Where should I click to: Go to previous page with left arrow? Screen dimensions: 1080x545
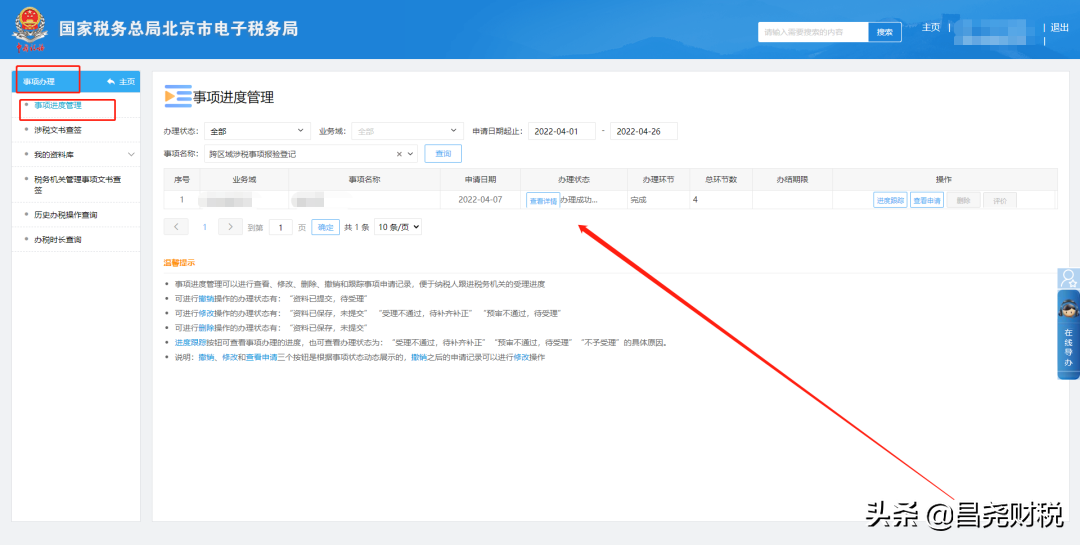175,227
